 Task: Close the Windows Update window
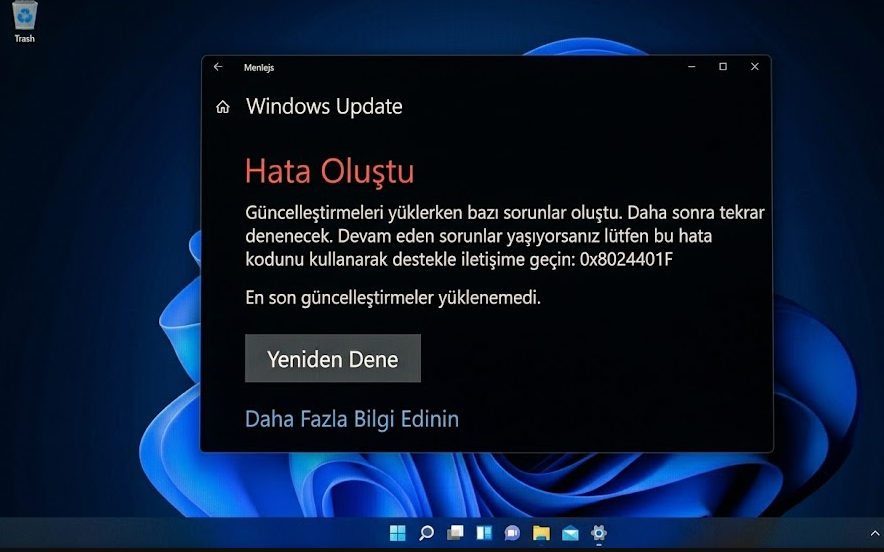tap(755, 67)
